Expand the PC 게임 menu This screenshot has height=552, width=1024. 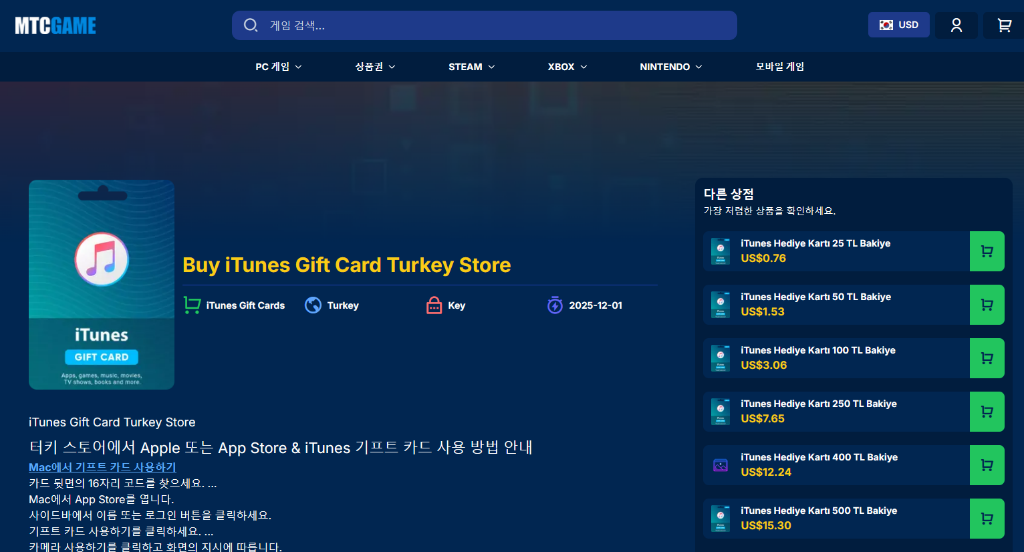coord(278,67)
